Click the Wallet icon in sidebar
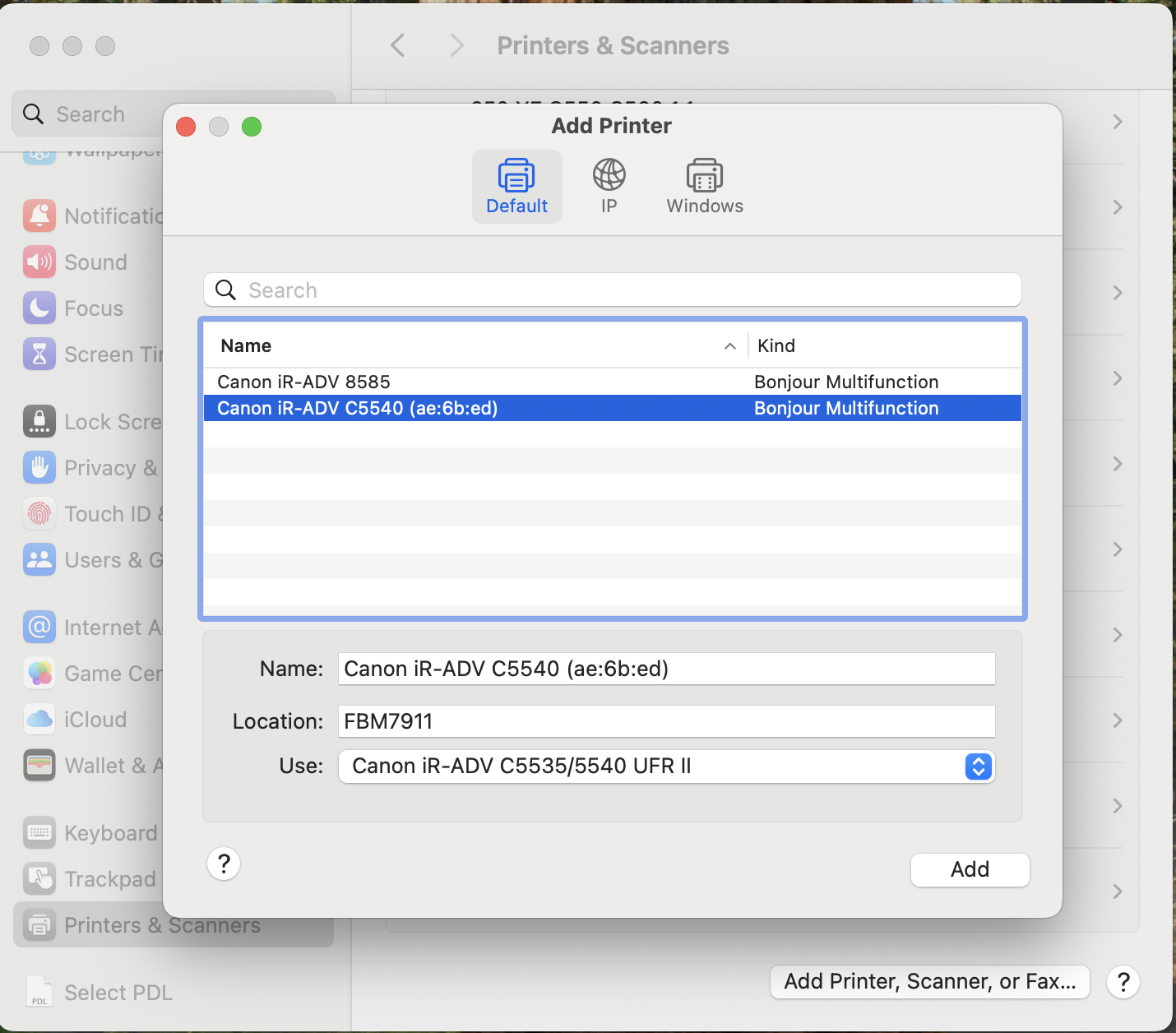 39,765
